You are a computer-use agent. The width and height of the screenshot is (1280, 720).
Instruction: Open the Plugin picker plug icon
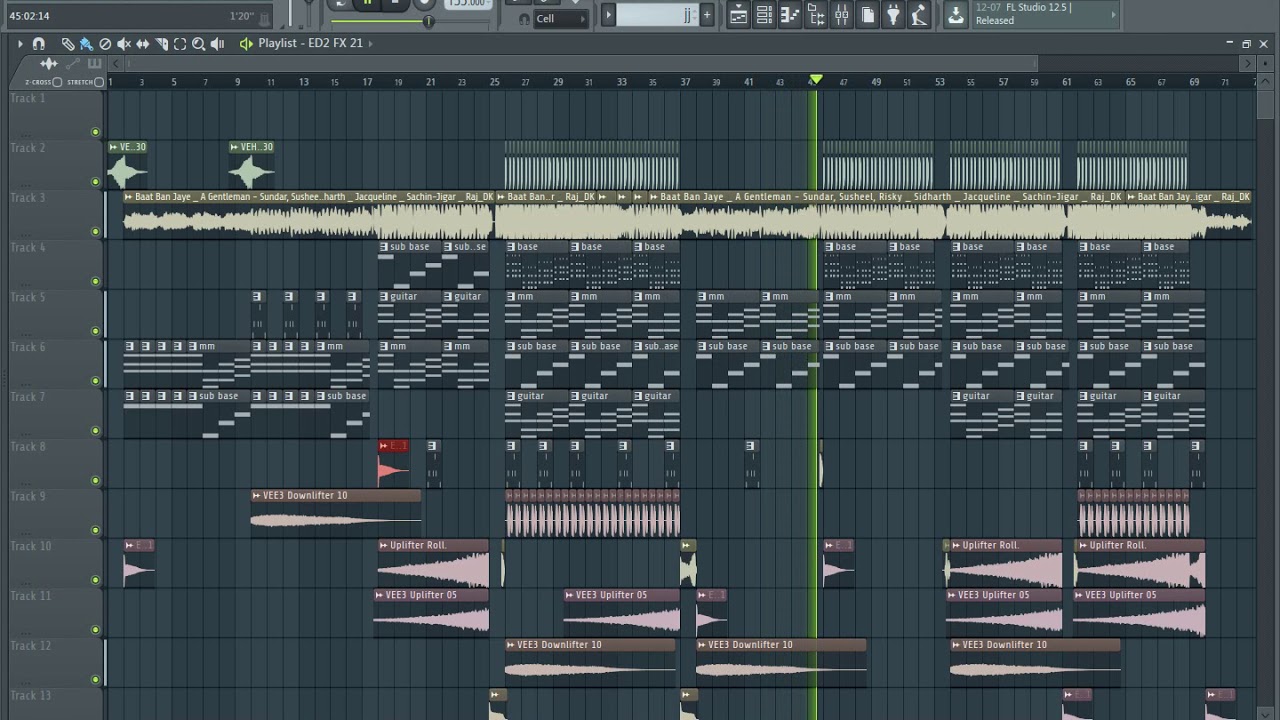[893, 15]
